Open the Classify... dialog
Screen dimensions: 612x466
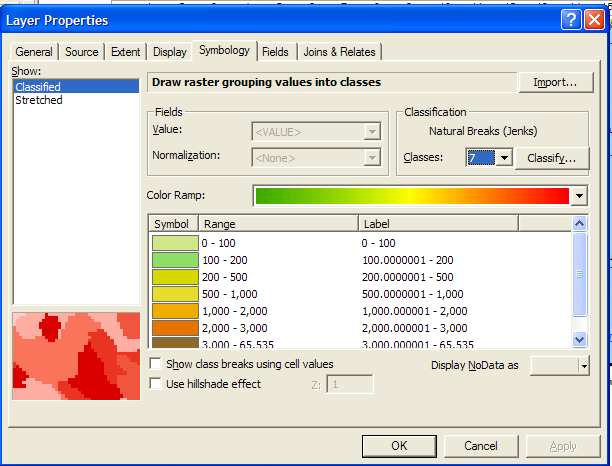552,158
